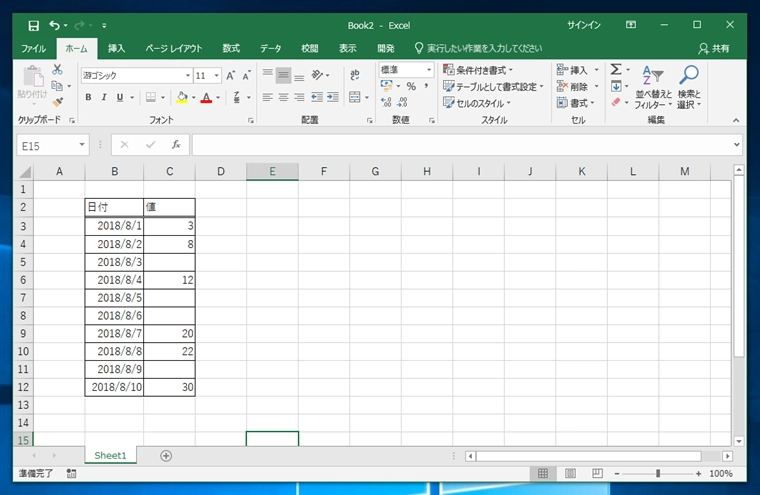Expand the Name Box dropdown for E15
The image size is (760, 495).
pos(82,144)
